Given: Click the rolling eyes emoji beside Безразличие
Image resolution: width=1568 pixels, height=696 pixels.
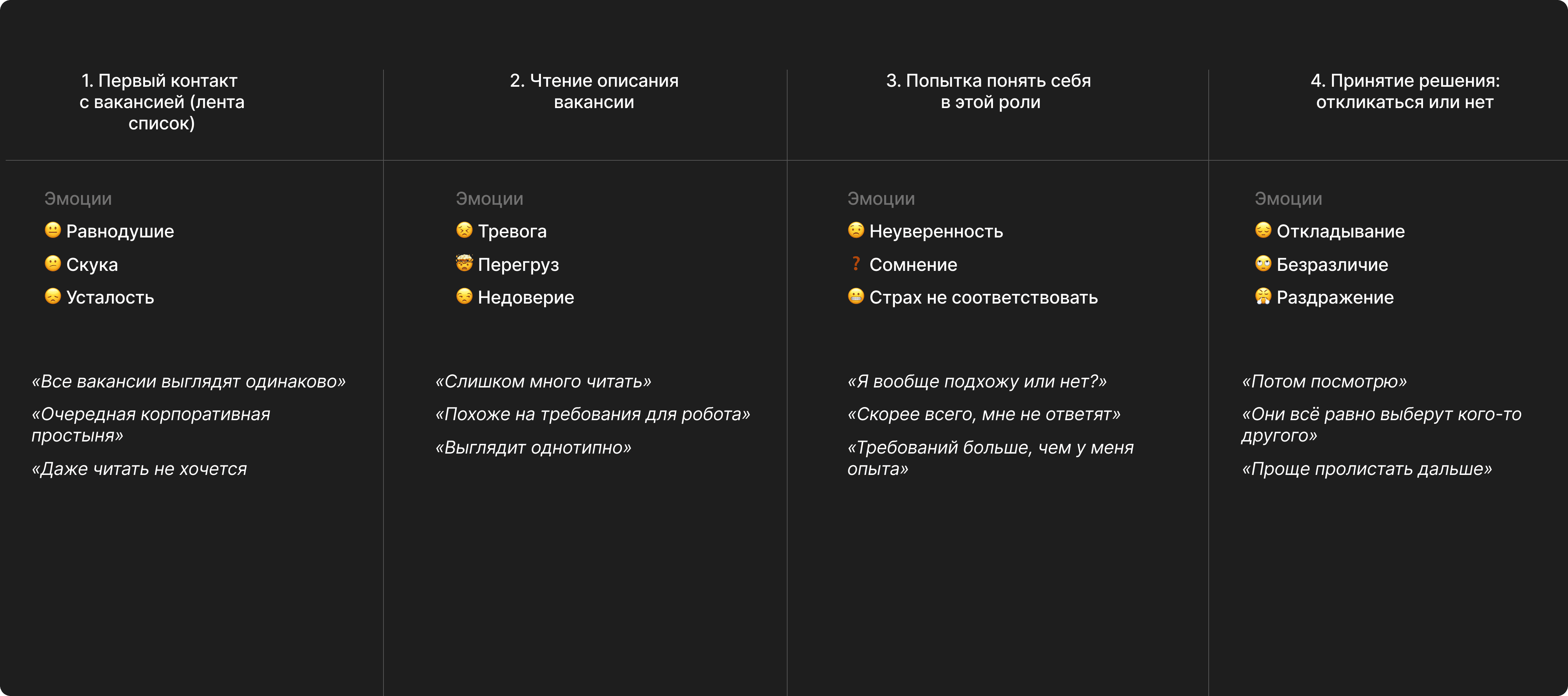Looking at the screenshot, I should pyautogui.click(x=1263, y=264).
